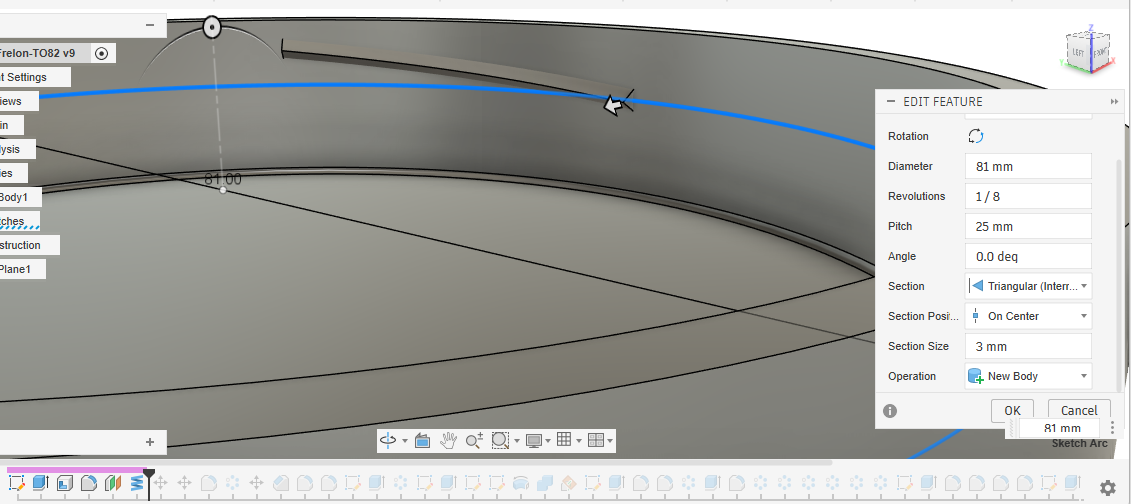
Task: Activate the Zoom magnifier tool
Action: click(x=474, y=440)
